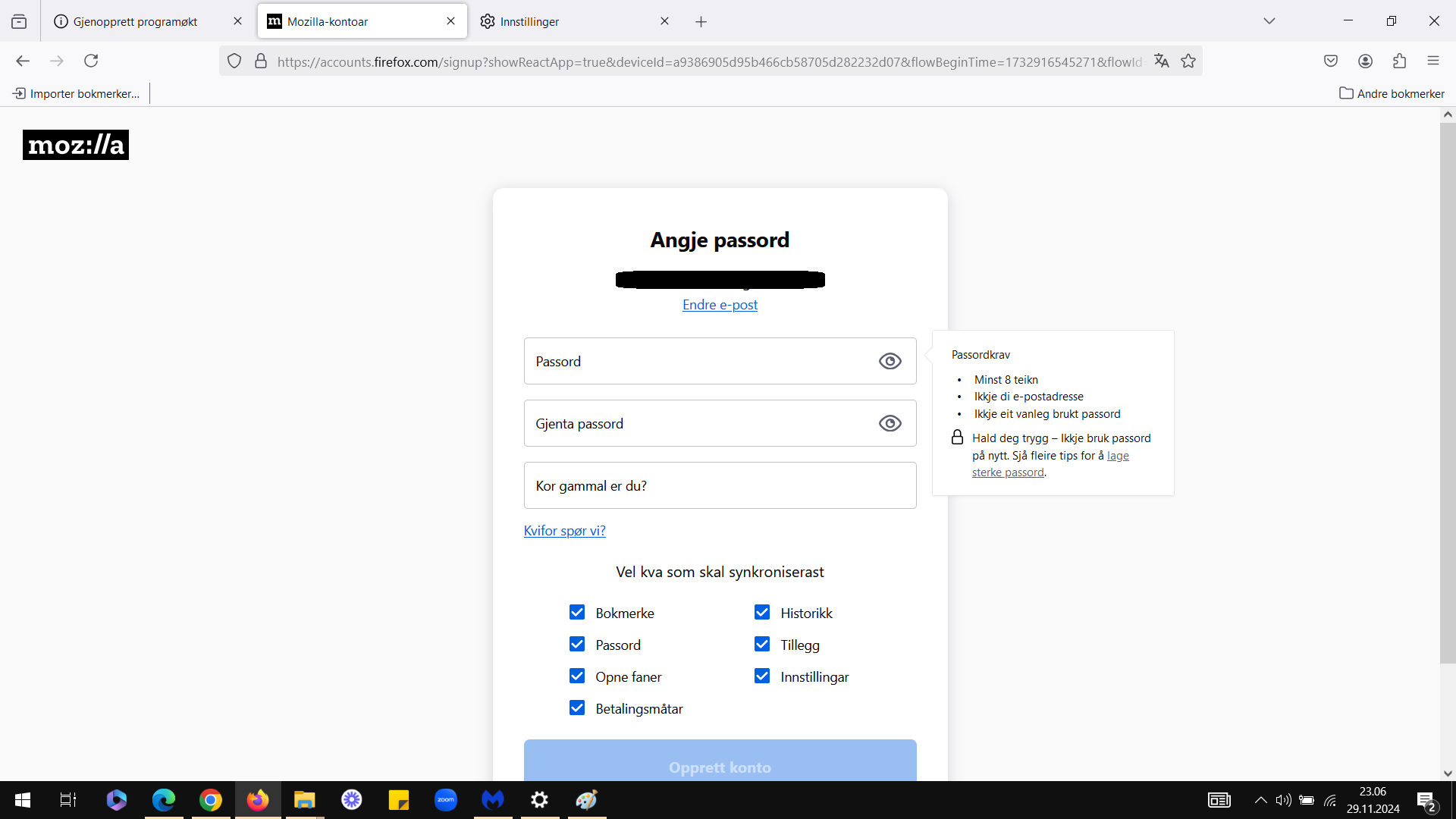1456x819 pixels.
Task: Click Endre e-post link
Action: (720, 305)
